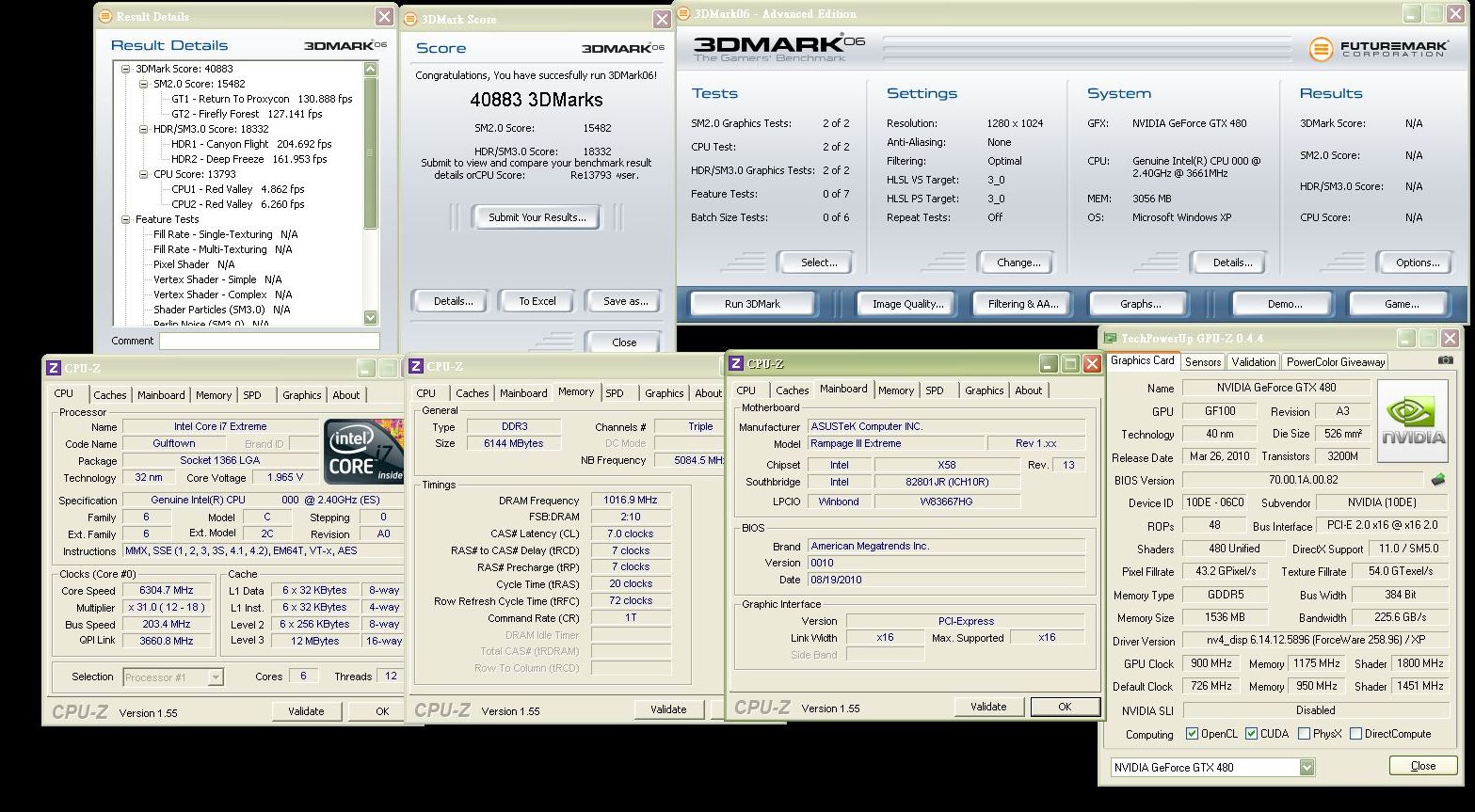Click the GPU-Z title bar icon

pyautogui.click(x=1111, y=339)
